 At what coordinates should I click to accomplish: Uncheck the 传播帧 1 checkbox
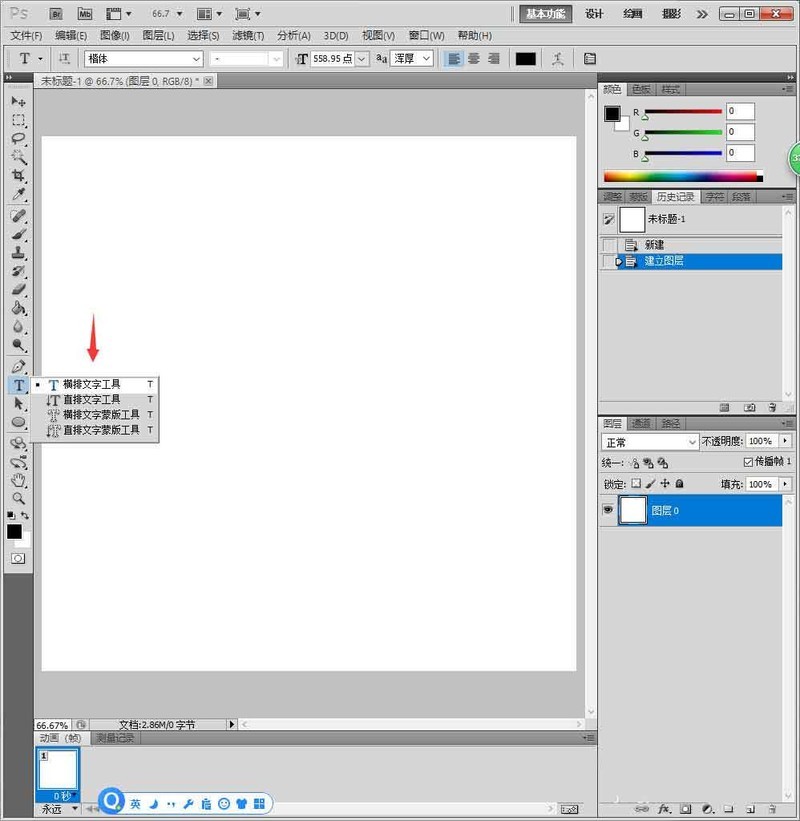click(x=749, y=459)
